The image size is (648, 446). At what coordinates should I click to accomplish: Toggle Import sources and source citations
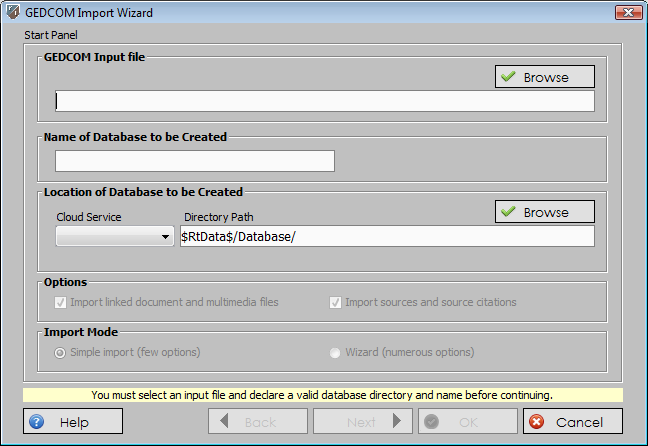pyautogui.click(x=337, y=302)
